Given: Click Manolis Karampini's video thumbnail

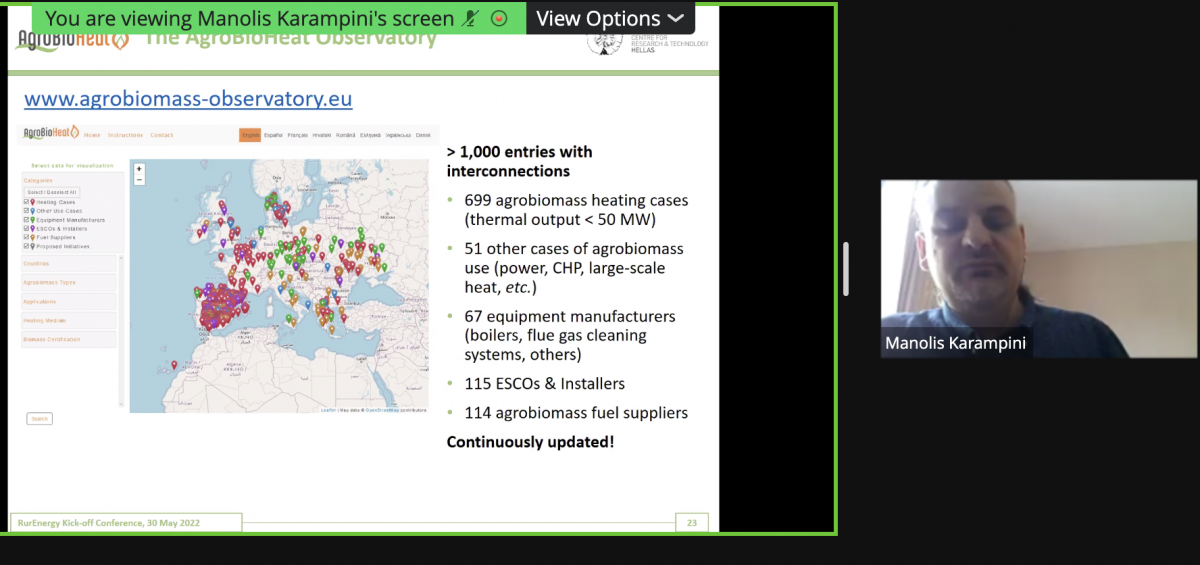Looking at the screenshot, I should (1038, 268).
